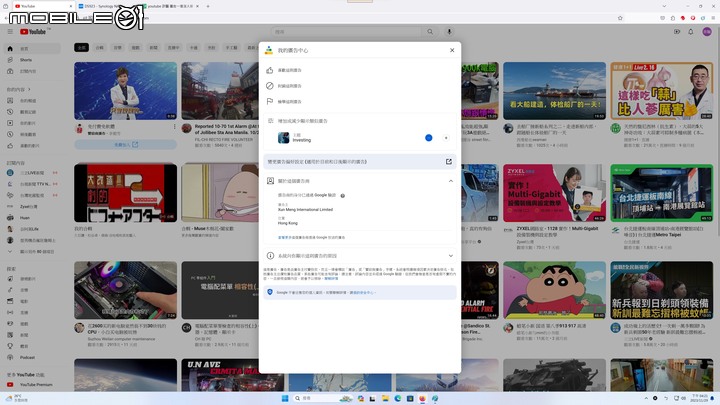Select the filled blue circle beside Investing
Screen dimensions: 720x405
pos(428,138)
